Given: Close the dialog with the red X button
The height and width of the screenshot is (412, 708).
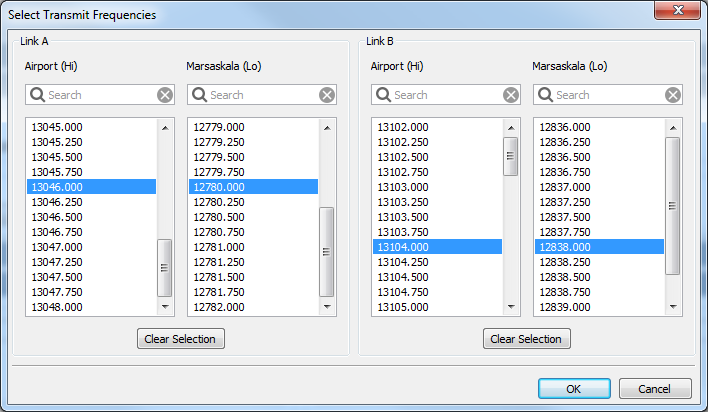Looking at the screenshot, I should pos(678,10).
